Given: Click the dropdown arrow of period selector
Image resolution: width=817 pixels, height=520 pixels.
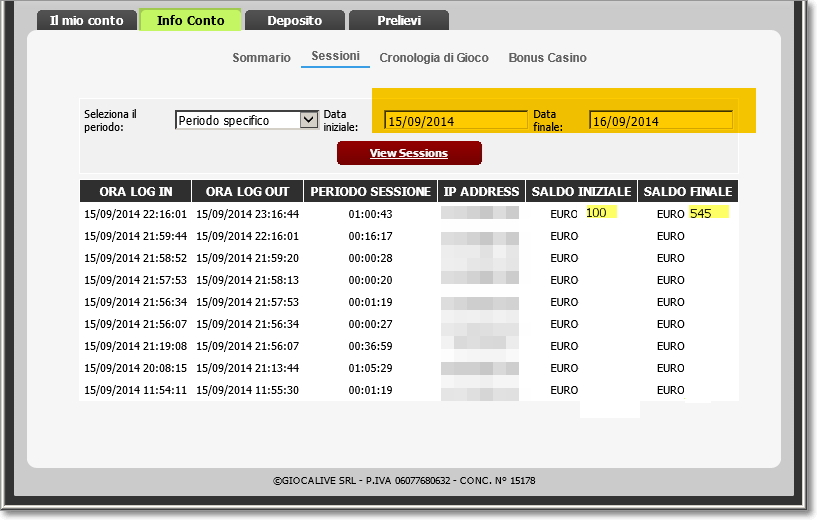Looking at the screenshot, I should (x=308, y=120).
